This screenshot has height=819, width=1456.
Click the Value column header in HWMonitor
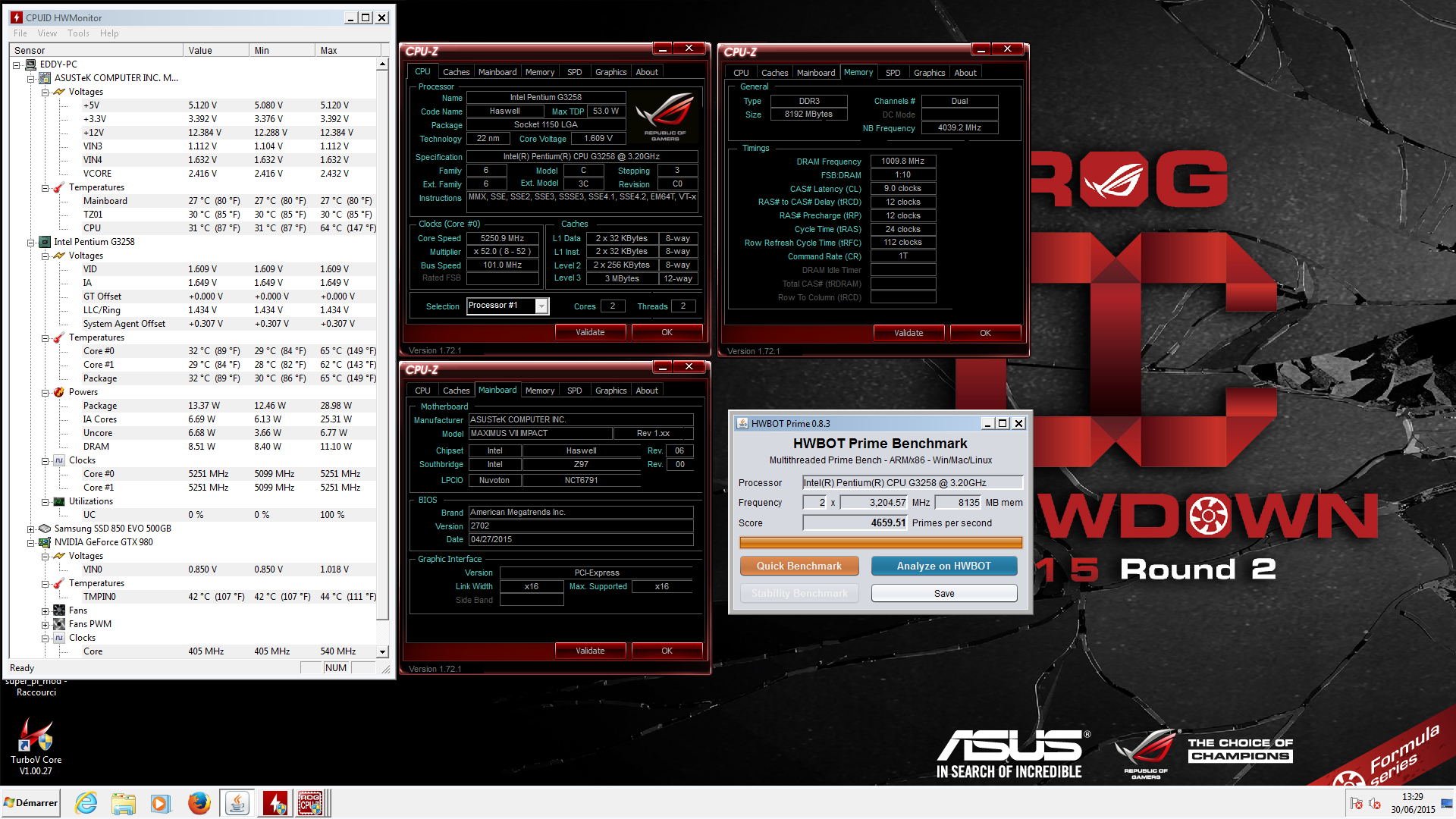click(x=215, y=50)
